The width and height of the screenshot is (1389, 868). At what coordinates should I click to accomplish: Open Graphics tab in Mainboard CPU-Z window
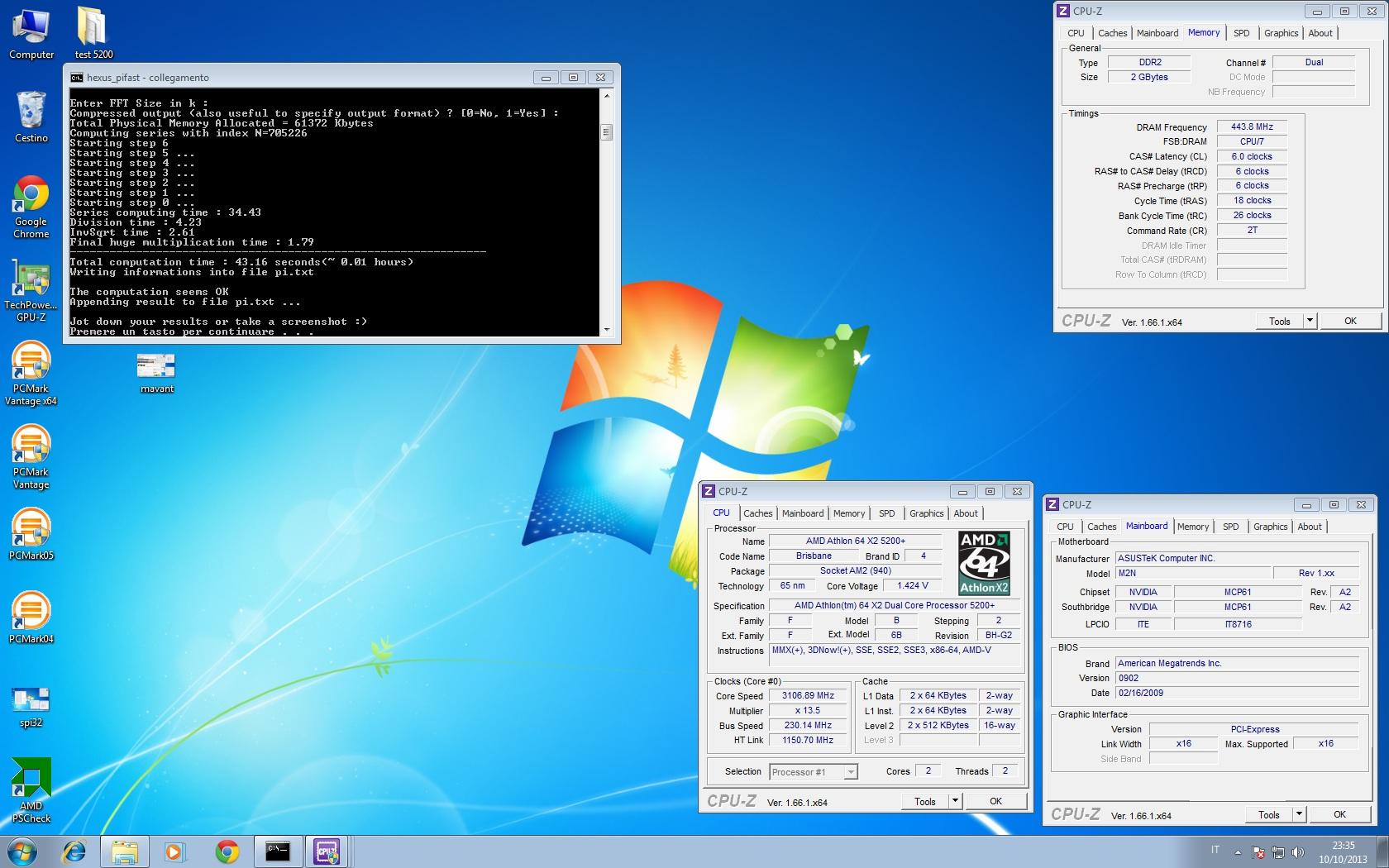1270,527
